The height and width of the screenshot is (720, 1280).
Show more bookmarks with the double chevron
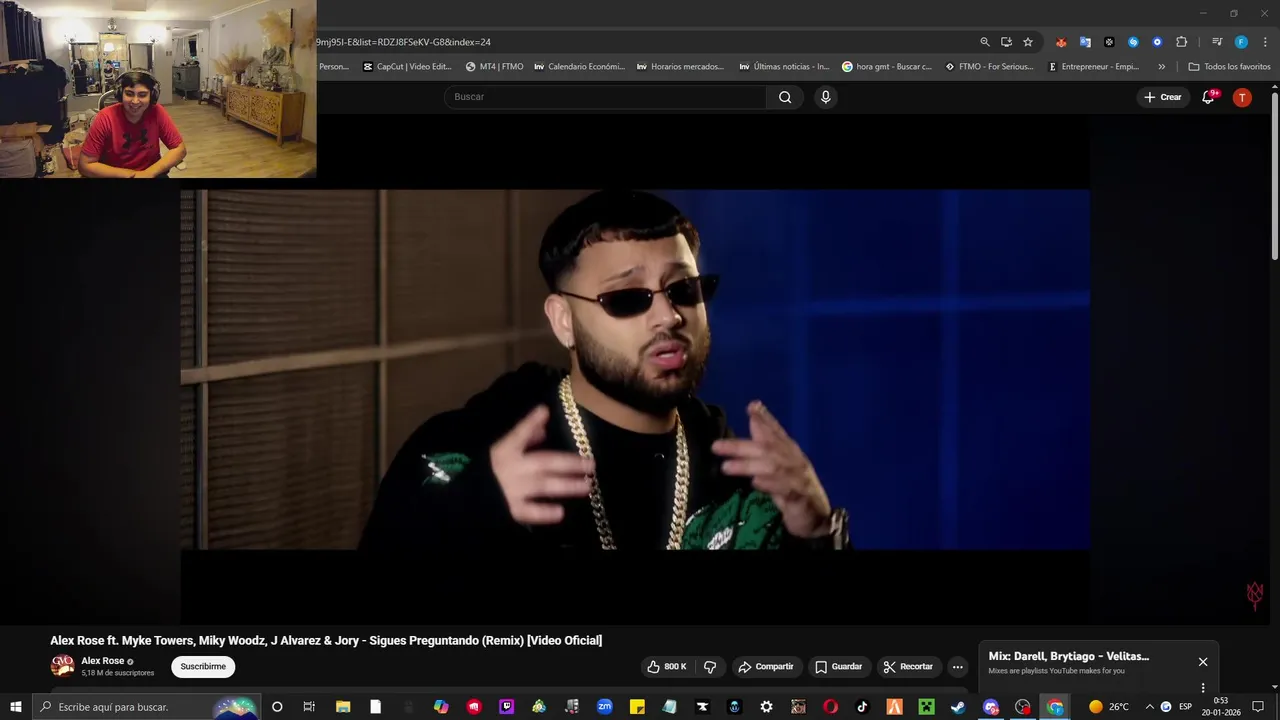click(x=1161, y=67)
